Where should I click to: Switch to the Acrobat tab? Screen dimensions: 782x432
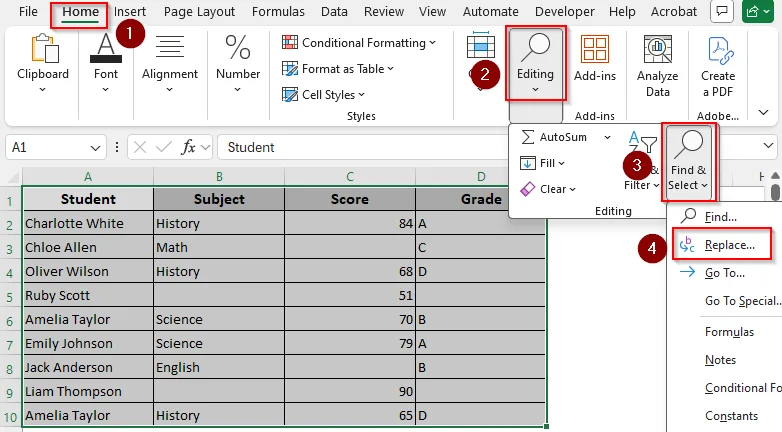click(x=673, y=11)
